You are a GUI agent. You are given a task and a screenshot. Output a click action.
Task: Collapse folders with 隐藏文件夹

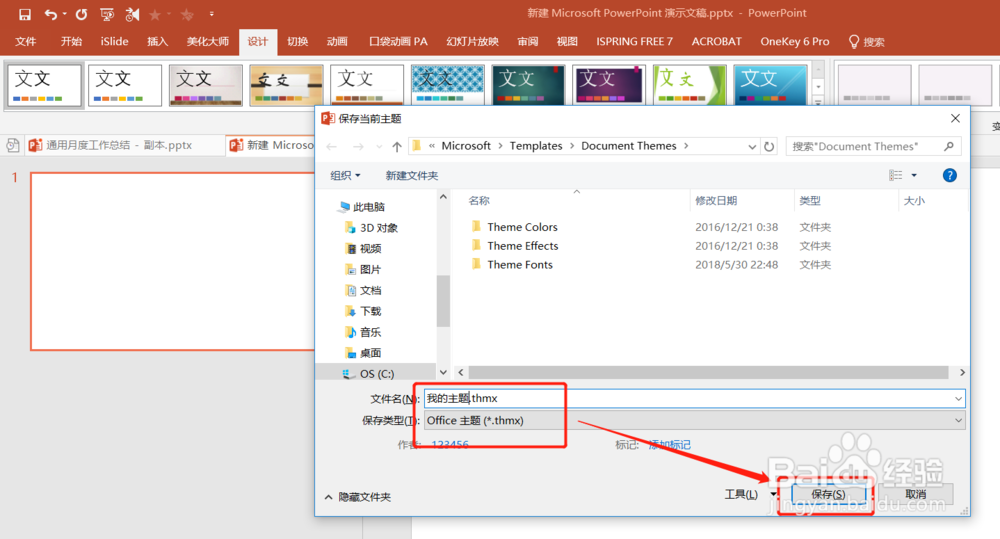pyautogui.click(x=358, y=497)
